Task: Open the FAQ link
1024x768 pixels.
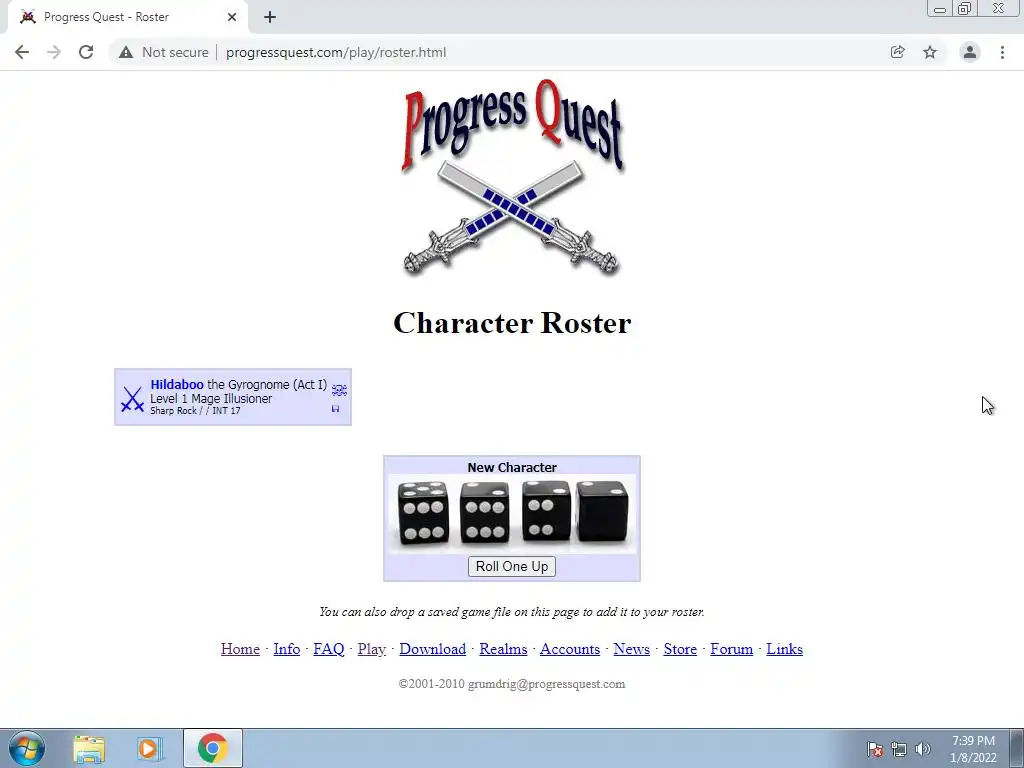Action: [x=328, y=649]
